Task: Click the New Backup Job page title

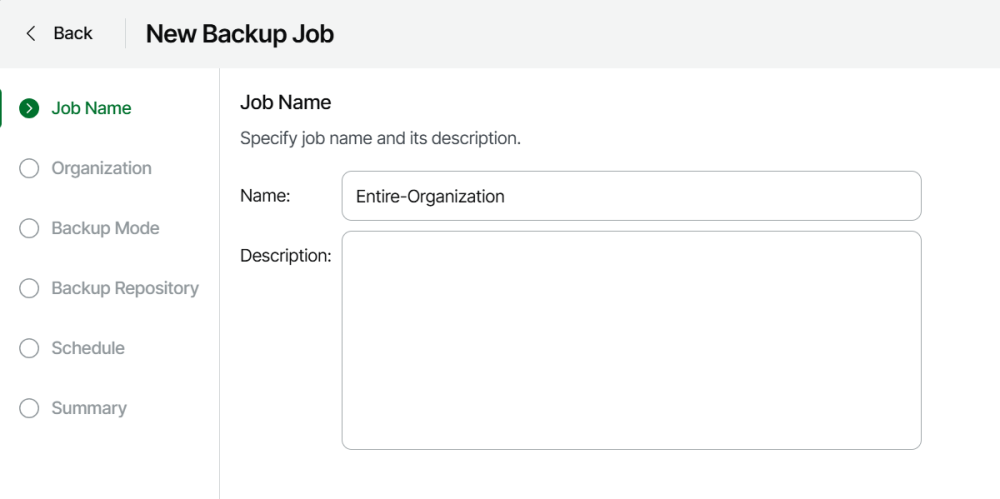Action: (240, 34)
